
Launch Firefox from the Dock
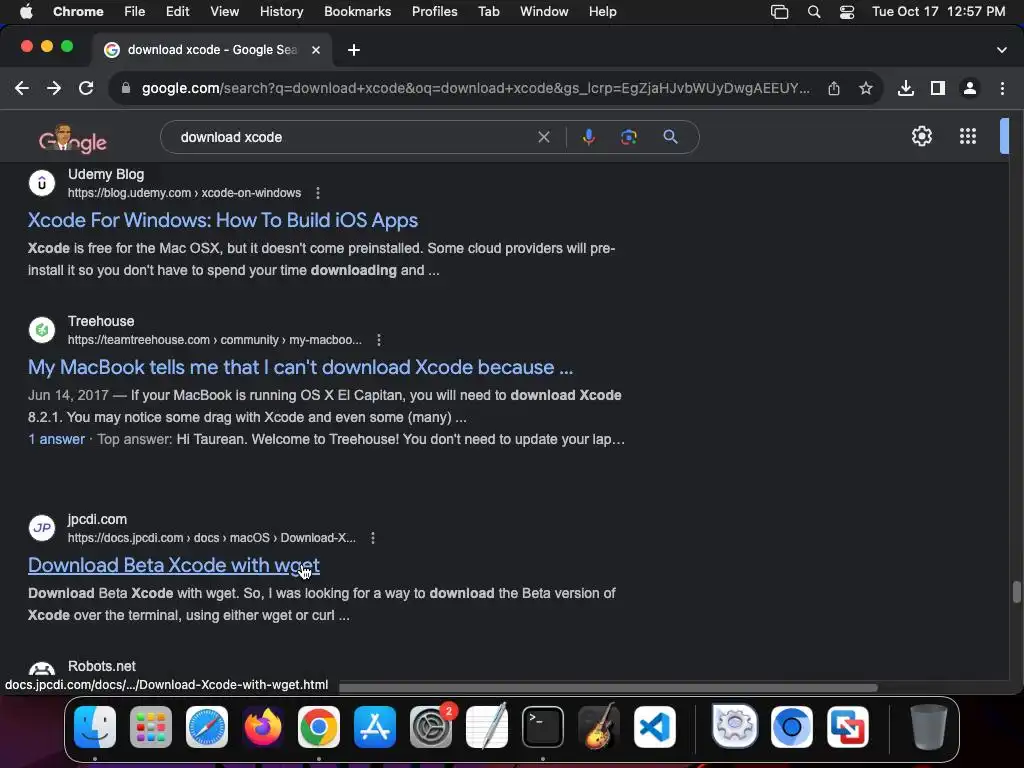click(x=263, y=727)
